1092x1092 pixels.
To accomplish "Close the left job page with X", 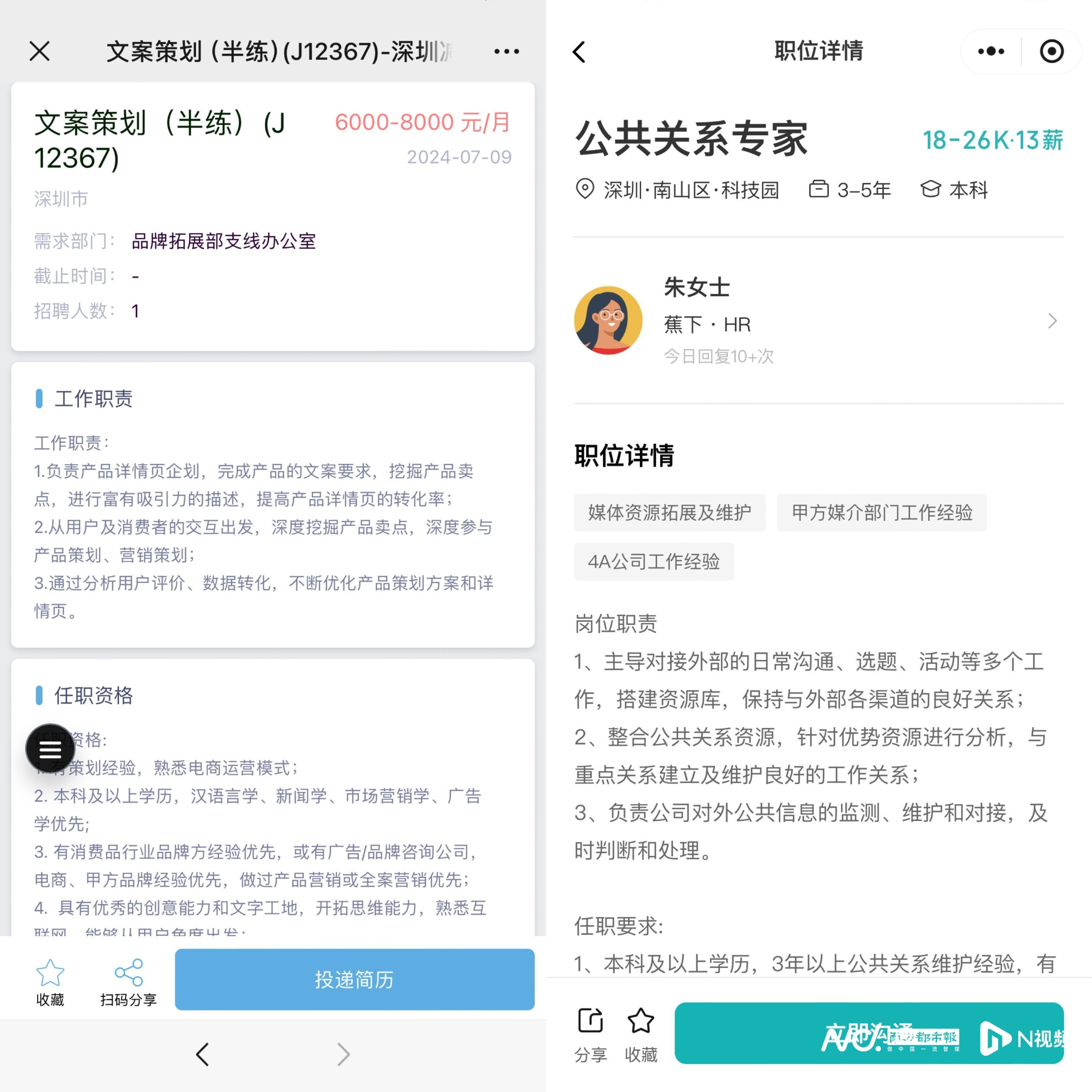I will point(39,52).
